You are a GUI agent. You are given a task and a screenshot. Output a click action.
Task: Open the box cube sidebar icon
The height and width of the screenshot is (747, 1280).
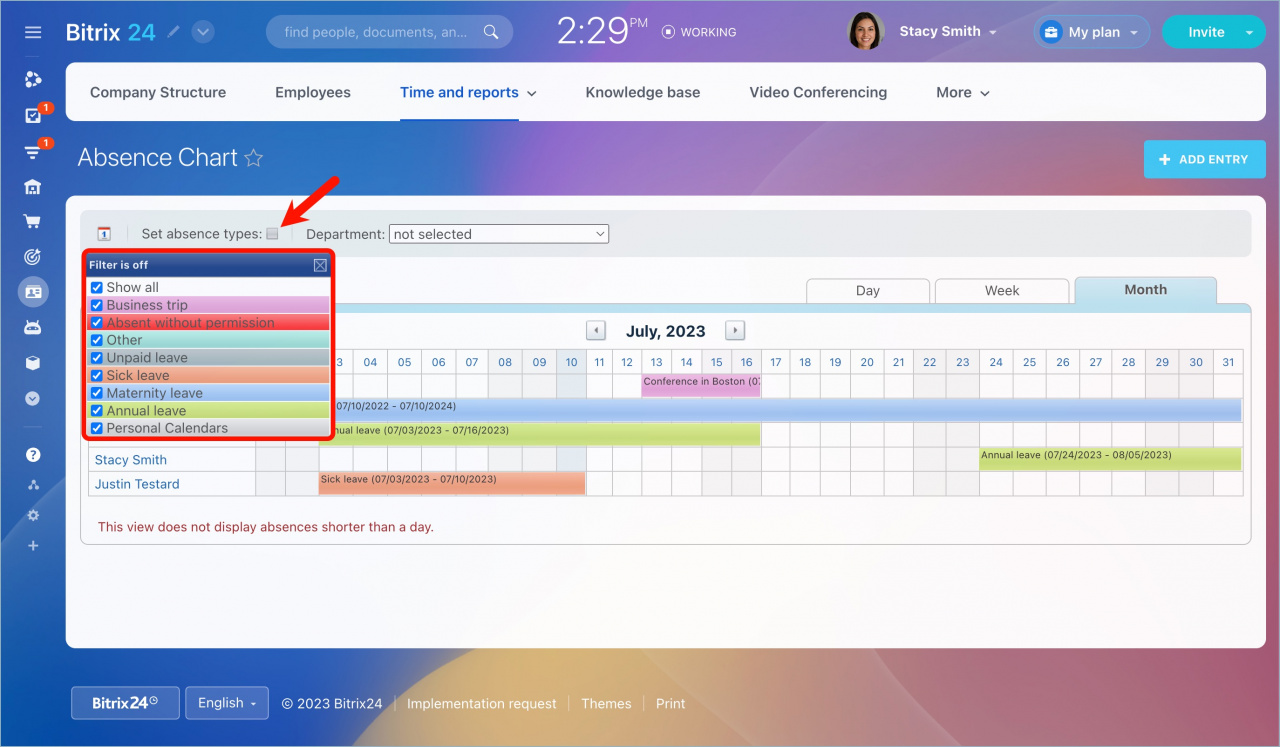point(33,363)
